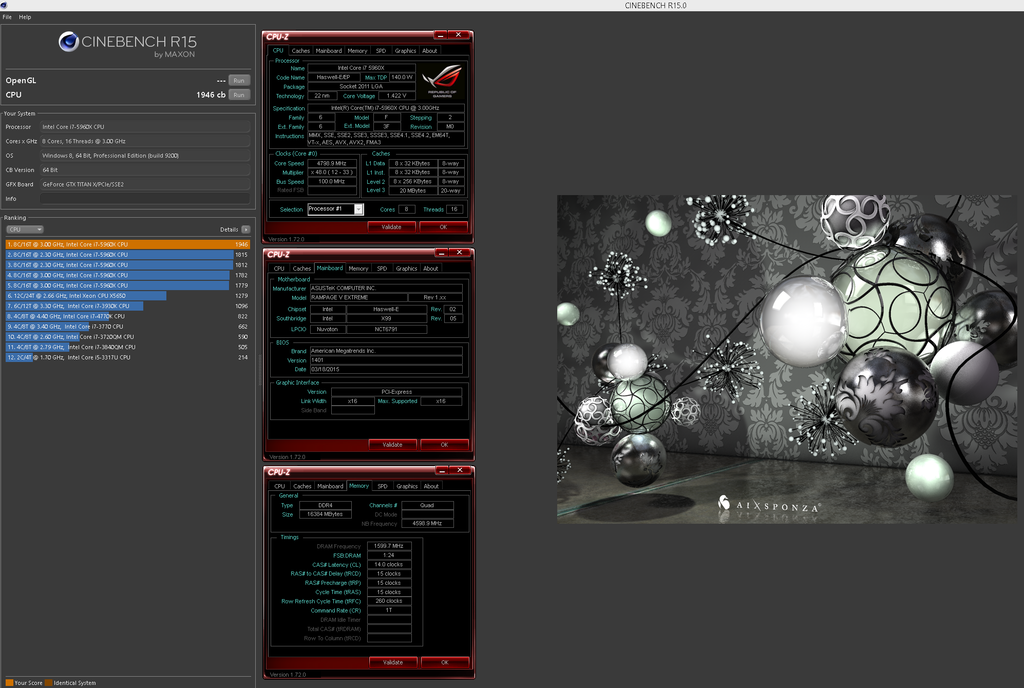The height and width of the screenshot is (688, 1024).
Task: Select the i7-4770K ranking row
Action: (x=127, y=316)
